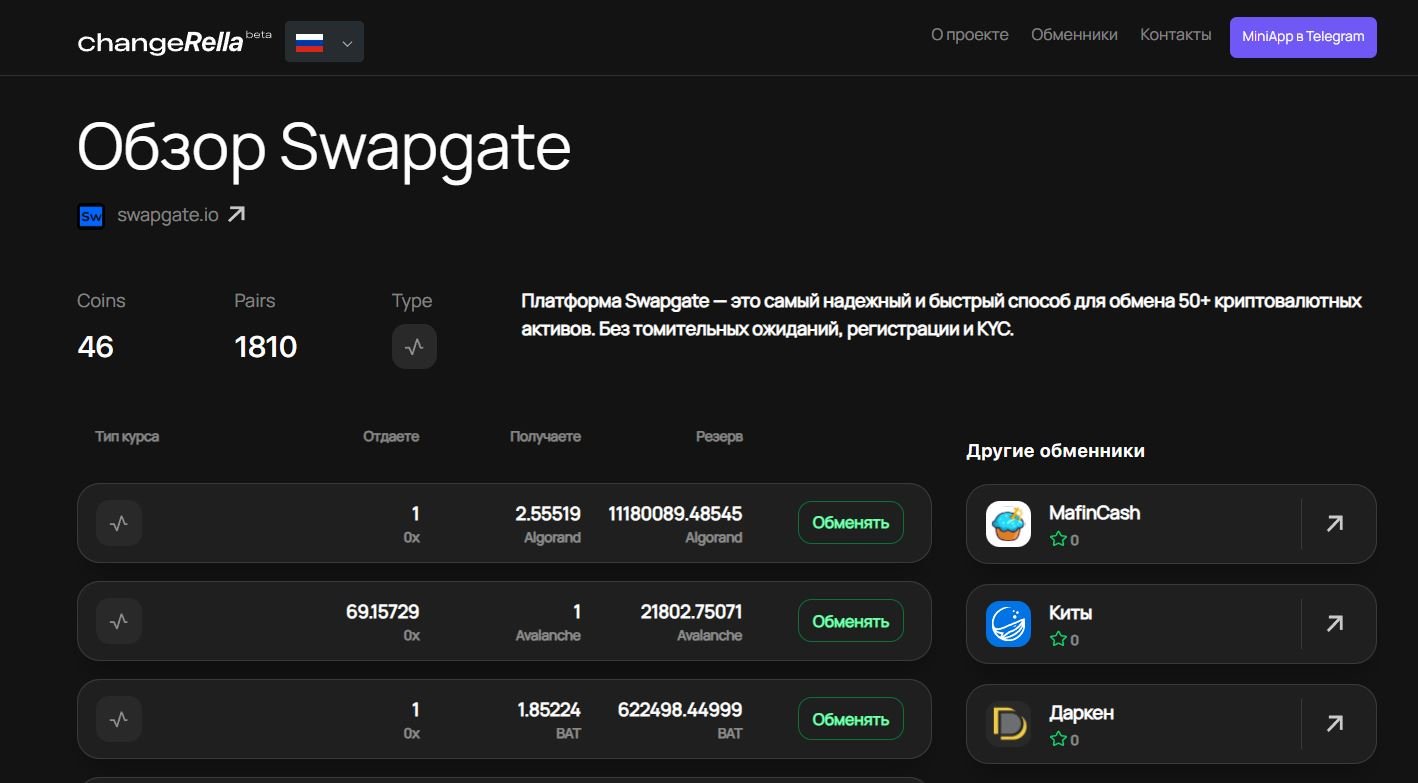
Task: Click the 69.15729 value in Avalanche row
Action: point(383,612)
